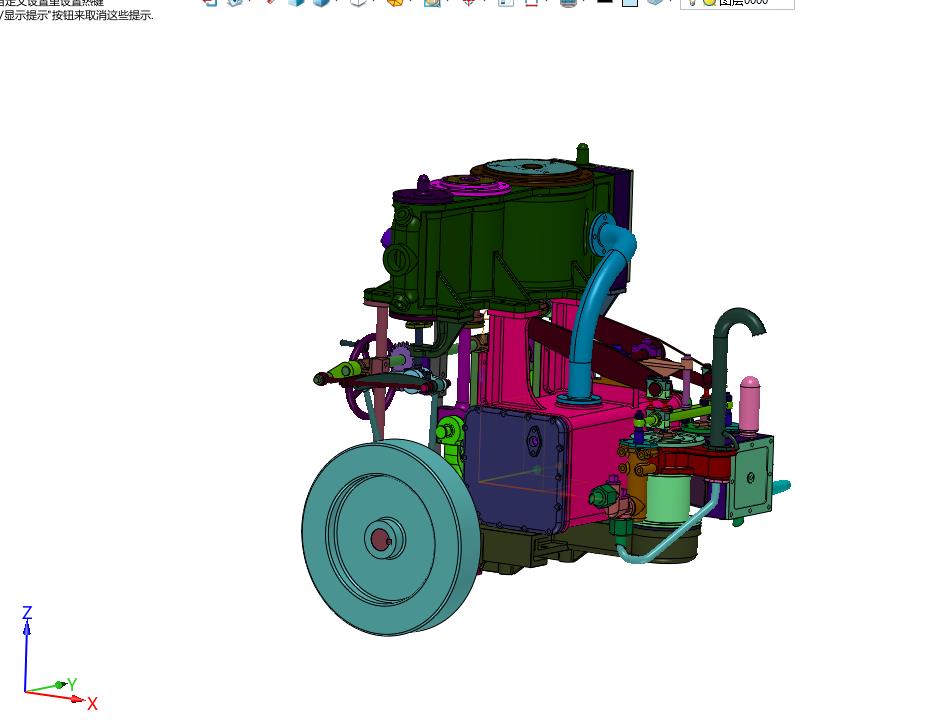Viewport: 931px width, 726px height.
Task: Open the 图层0000 layer dropdown
Action: pos(737,3)
